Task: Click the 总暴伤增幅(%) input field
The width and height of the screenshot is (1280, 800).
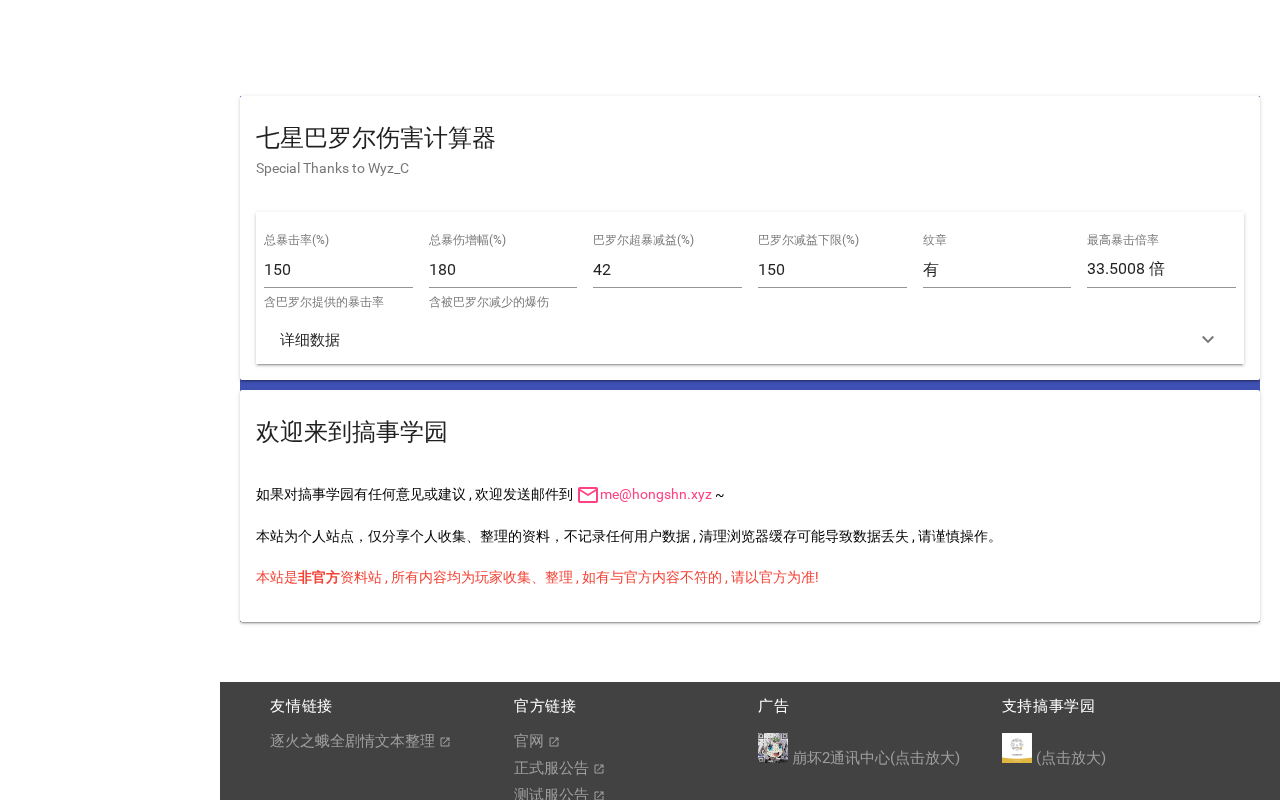Action: (503, 270)
